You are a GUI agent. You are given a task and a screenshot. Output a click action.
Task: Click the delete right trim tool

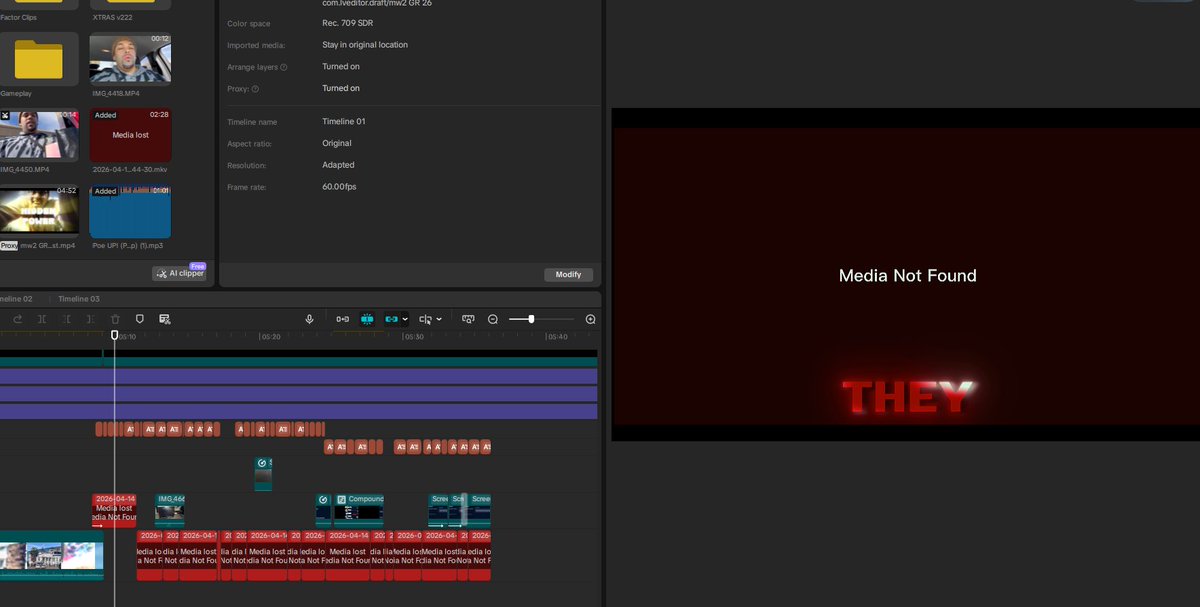click(90, 319)
